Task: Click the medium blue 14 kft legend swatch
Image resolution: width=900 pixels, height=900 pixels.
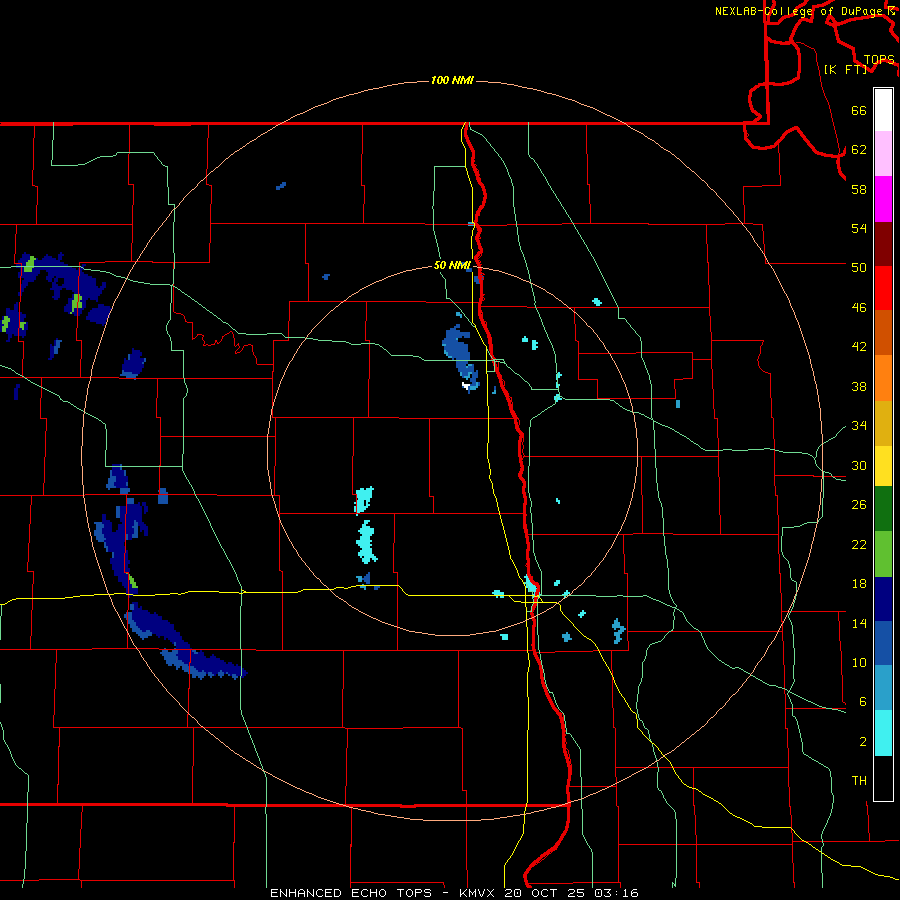Action: click(x=883, y=643)
